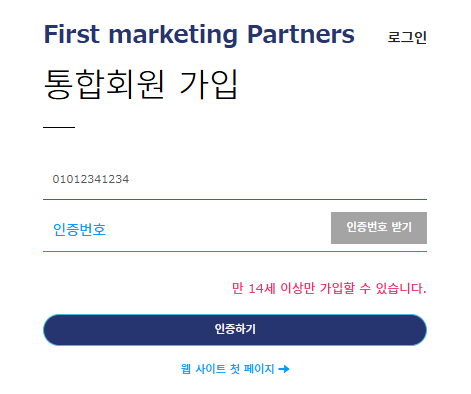Focus the phone number field showing 01012341234
The width and height of the screenshot is (471, 394).
coord(235,179)
